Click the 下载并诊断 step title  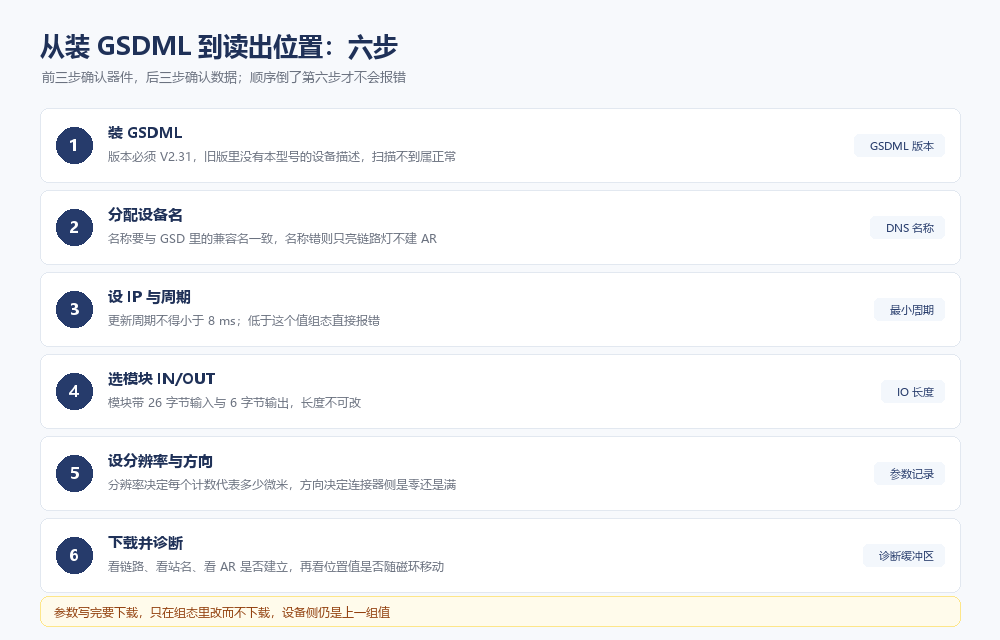coord(145,543)
